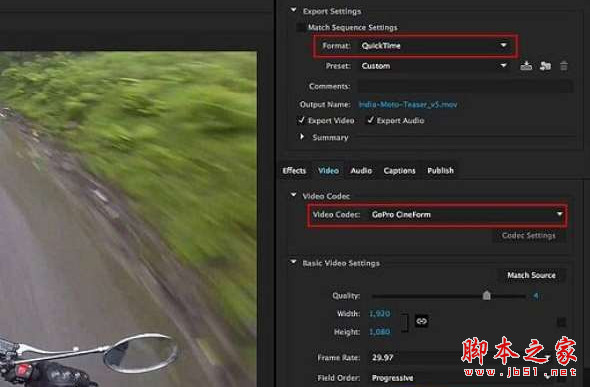The height and width of the screenshot is (387, 590).
Task: Select the Video tab
Action: [328, 171]
